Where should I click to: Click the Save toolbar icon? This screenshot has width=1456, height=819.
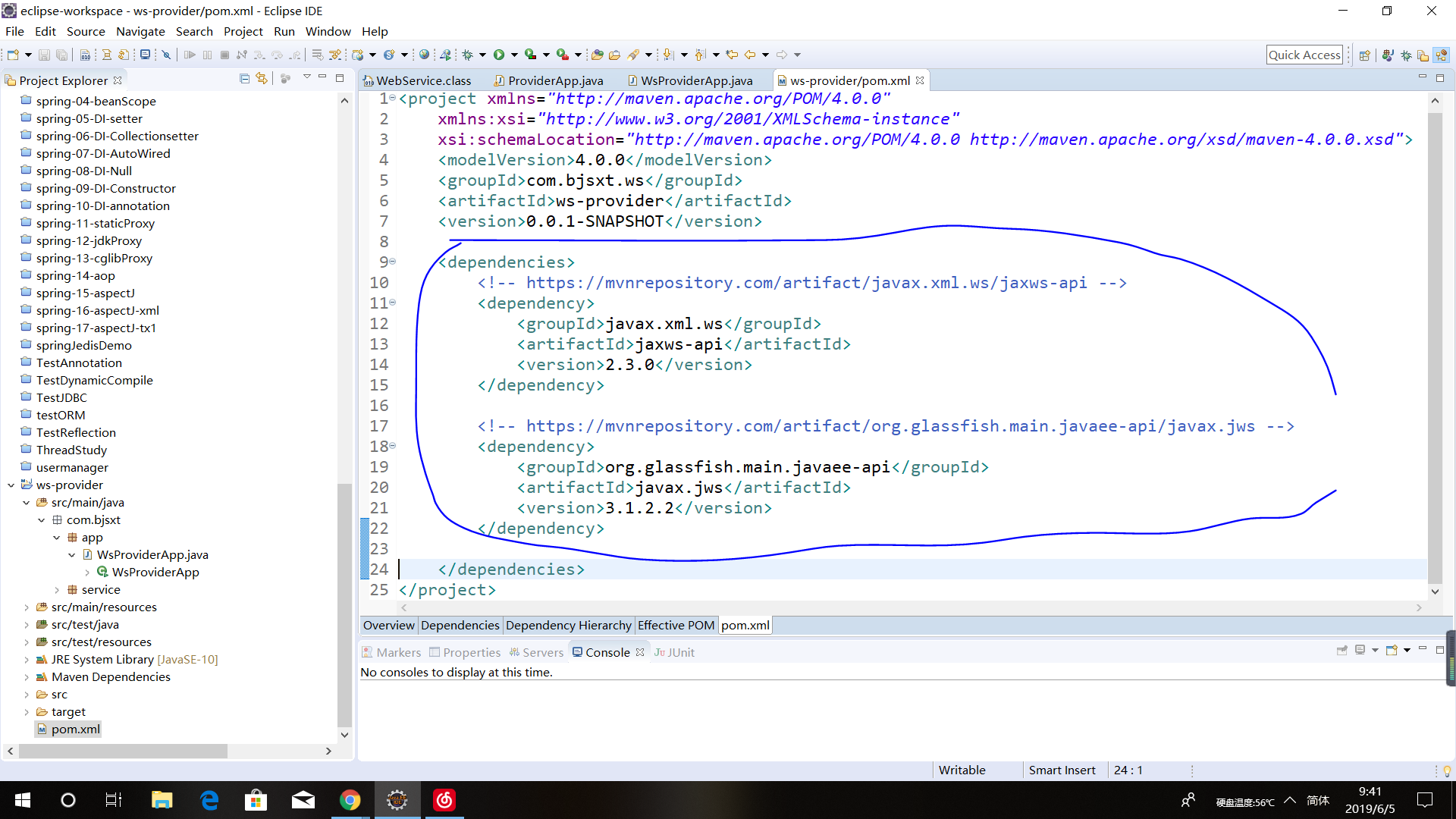pos(44,55)
